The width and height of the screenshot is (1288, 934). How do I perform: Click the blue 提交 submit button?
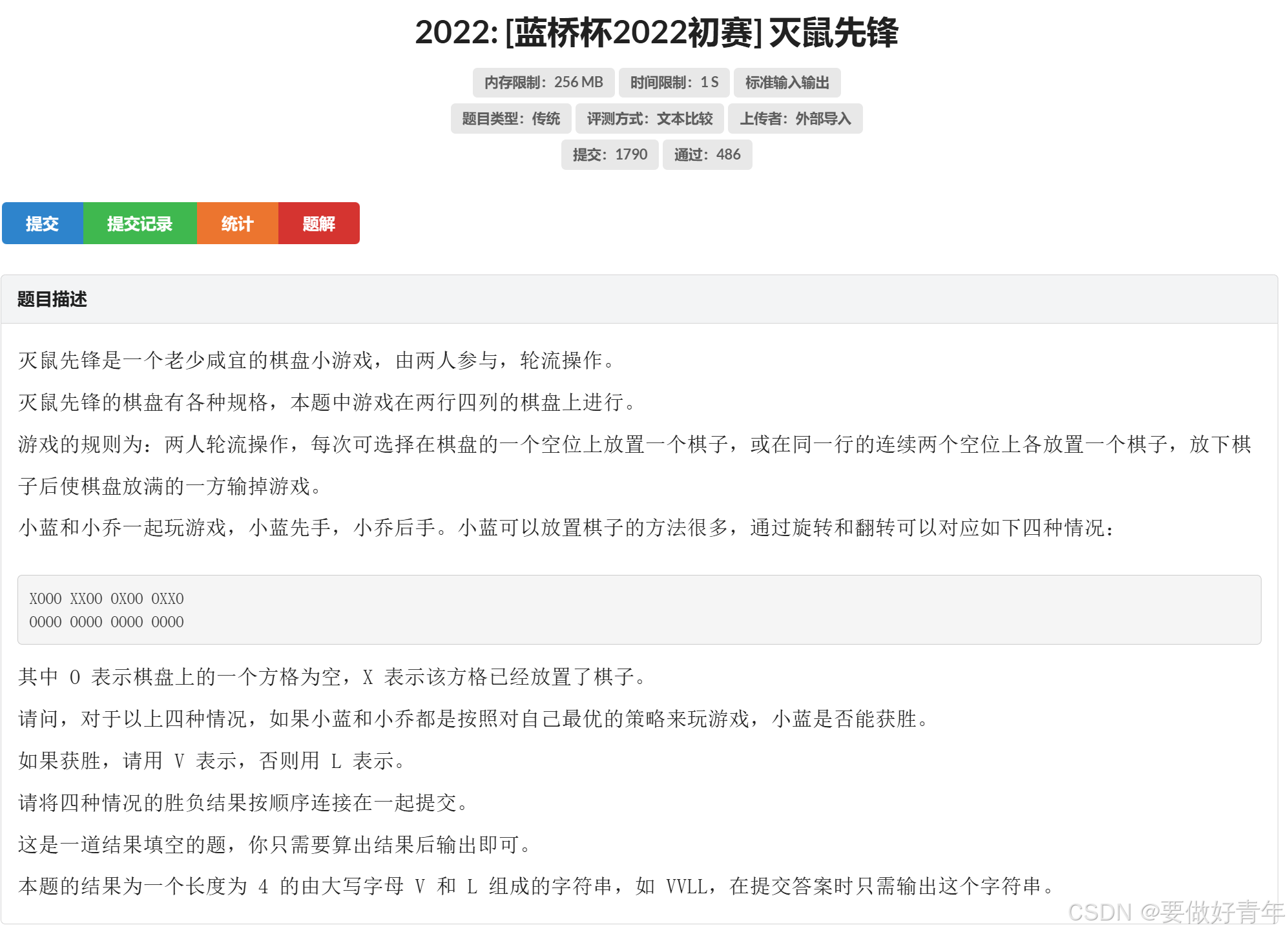(43, 223)
